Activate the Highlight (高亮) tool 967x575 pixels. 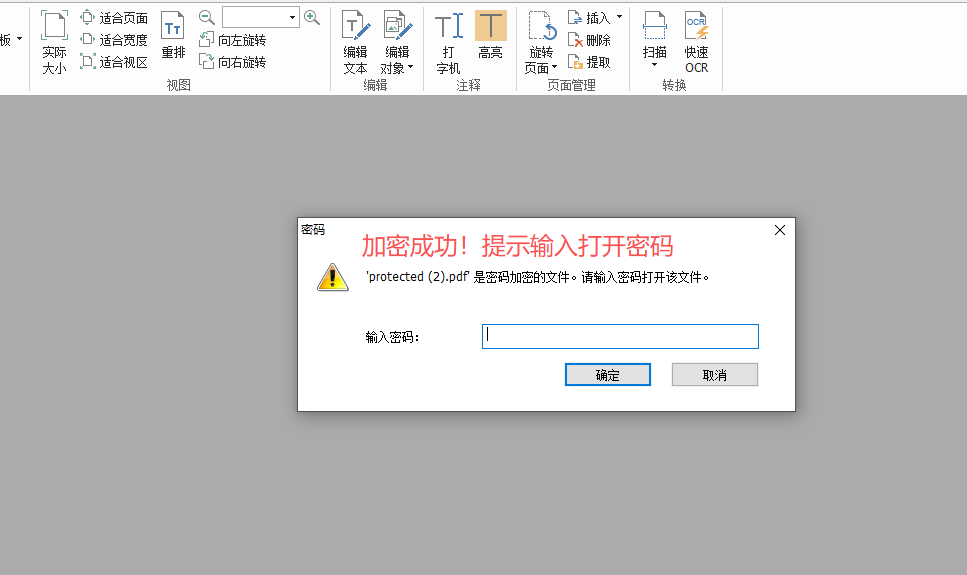tap(491, 35)
